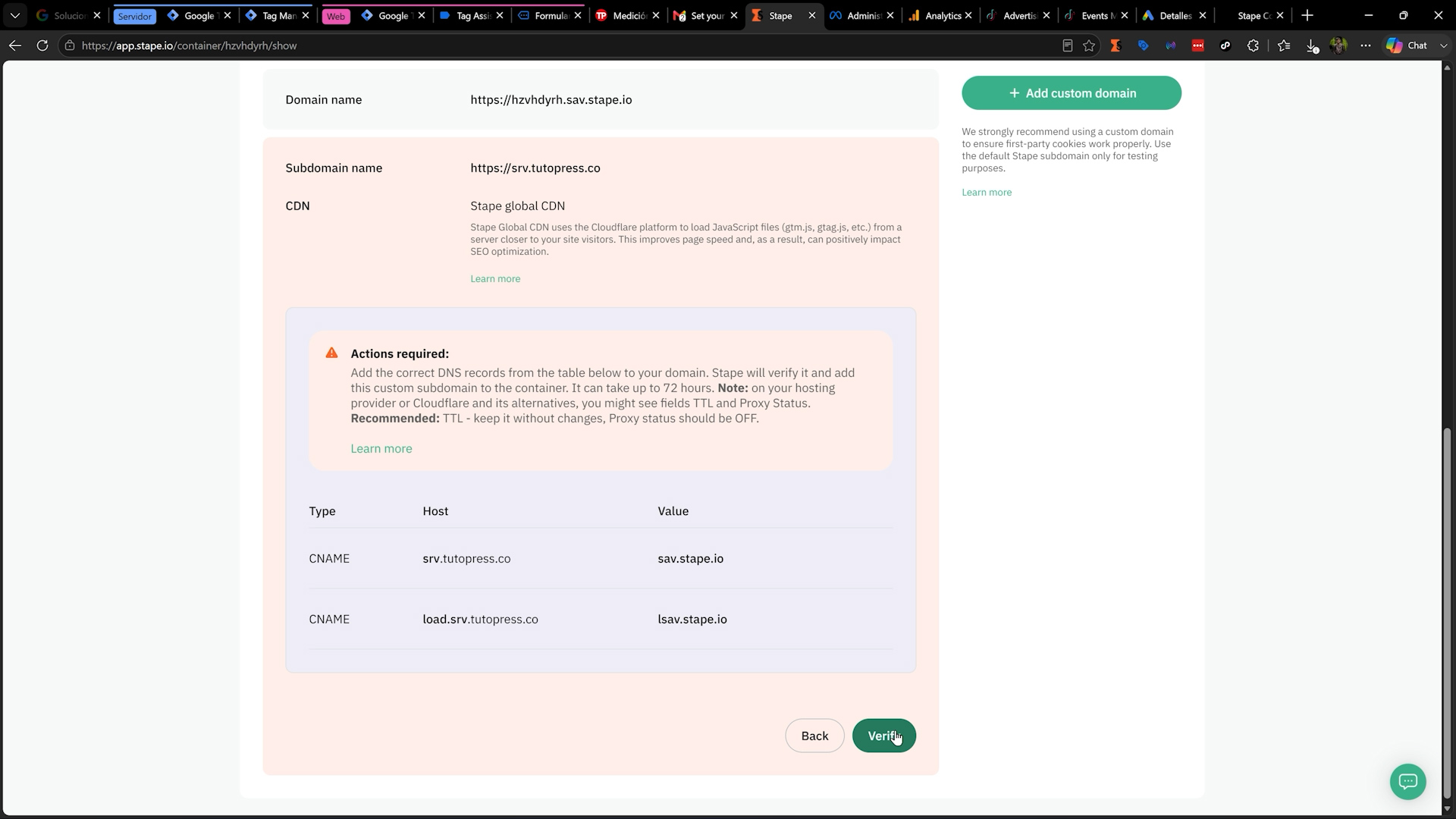This screenshot has width=1456, height=819.
Task: Open reader view icon
Action: click(1068, 45)
